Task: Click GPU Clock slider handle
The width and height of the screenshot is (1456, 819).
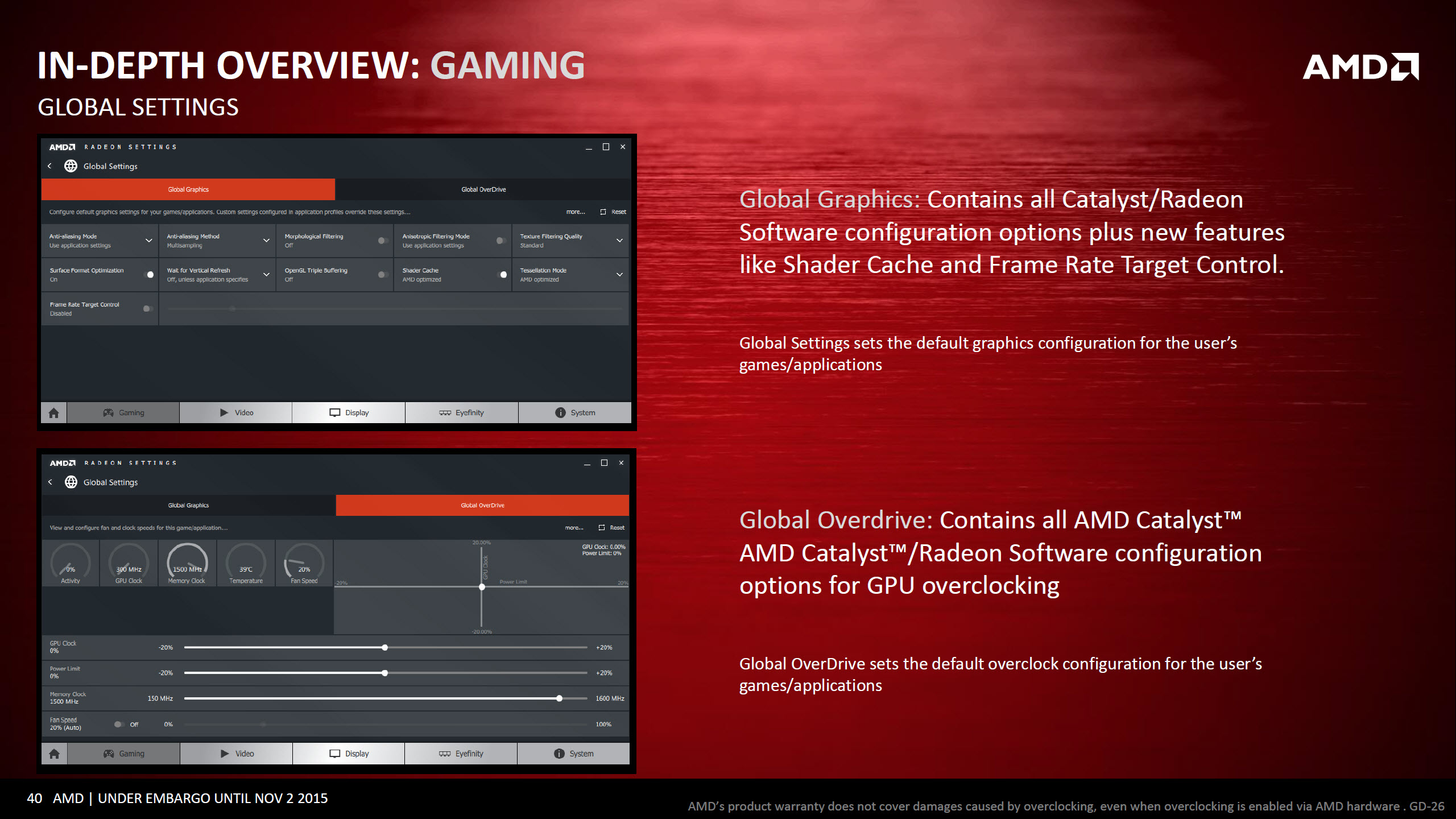Action: tap(385, 647)
